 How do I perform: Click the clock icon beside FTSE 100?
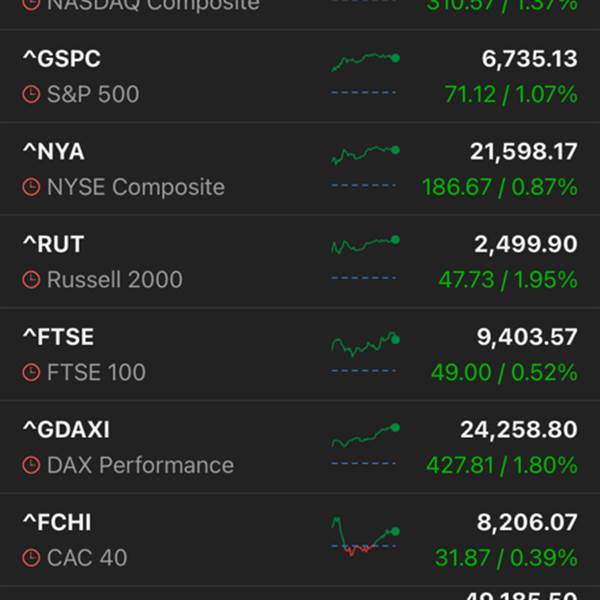coord(31,373)
